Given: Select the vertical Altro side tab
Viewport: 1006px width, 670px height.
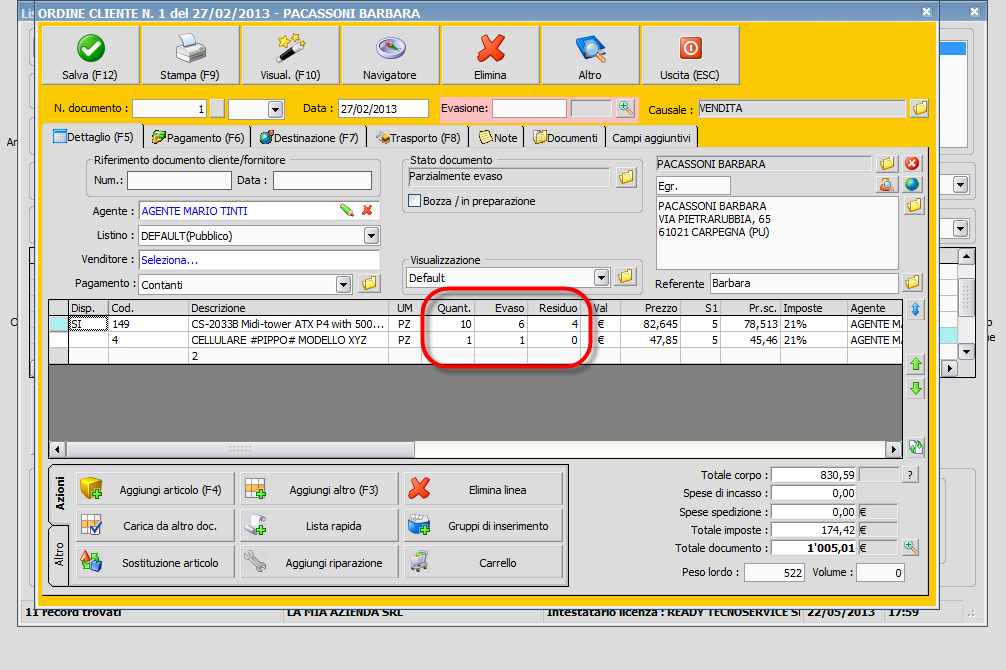Looking at the screenshot, I should [x=59, y=556].
